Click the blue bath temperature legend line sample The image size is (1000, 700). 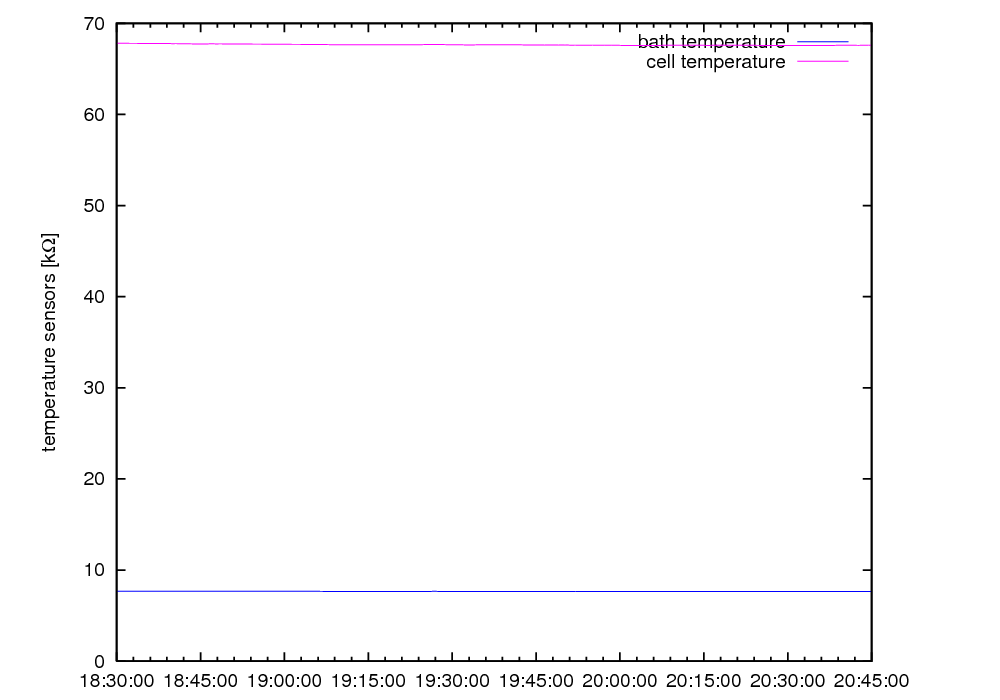point(822,42)
